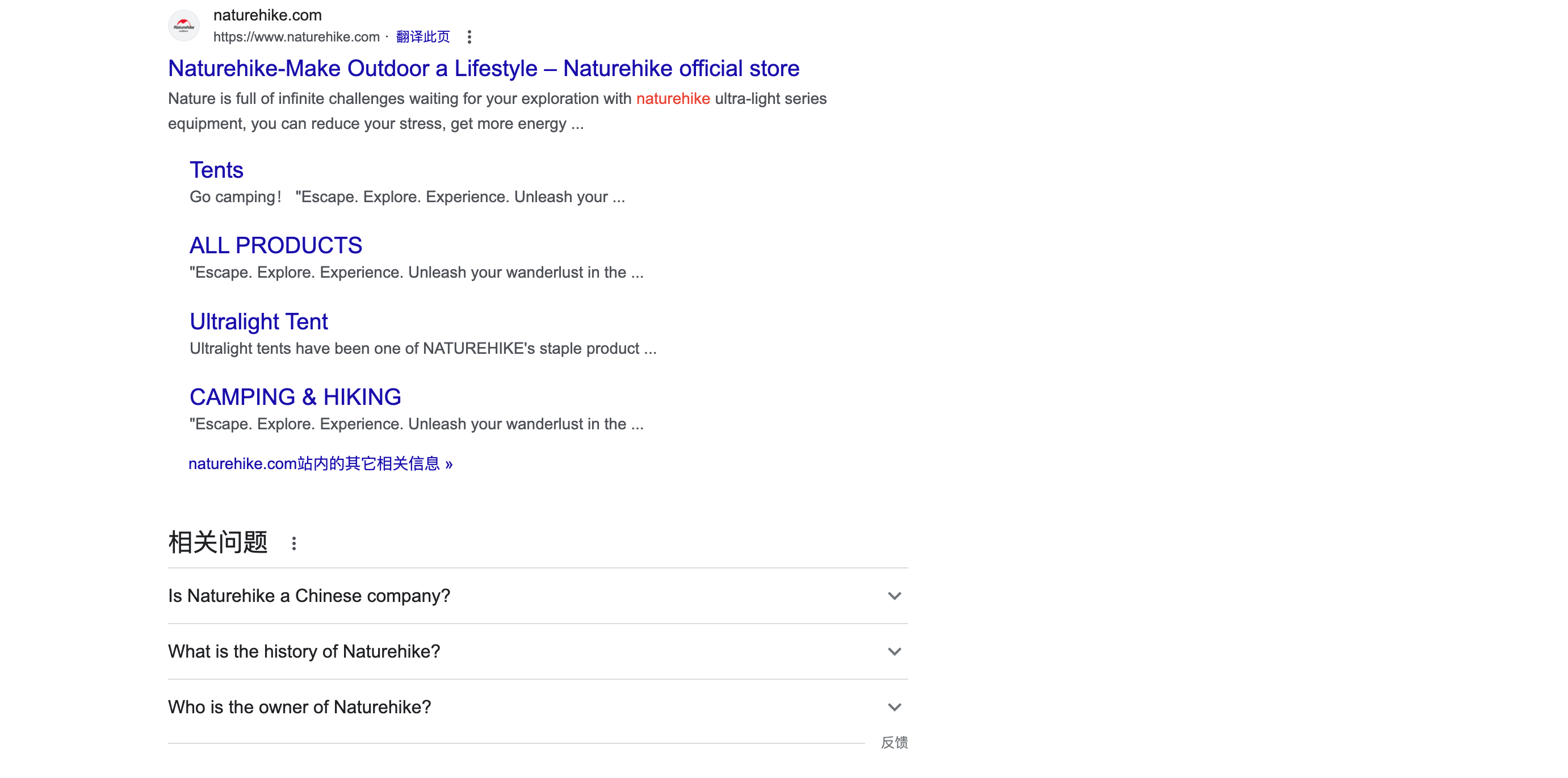1568x778 pixels.
Task: Click the naturehike.com site name text
Action: point(267,15)
